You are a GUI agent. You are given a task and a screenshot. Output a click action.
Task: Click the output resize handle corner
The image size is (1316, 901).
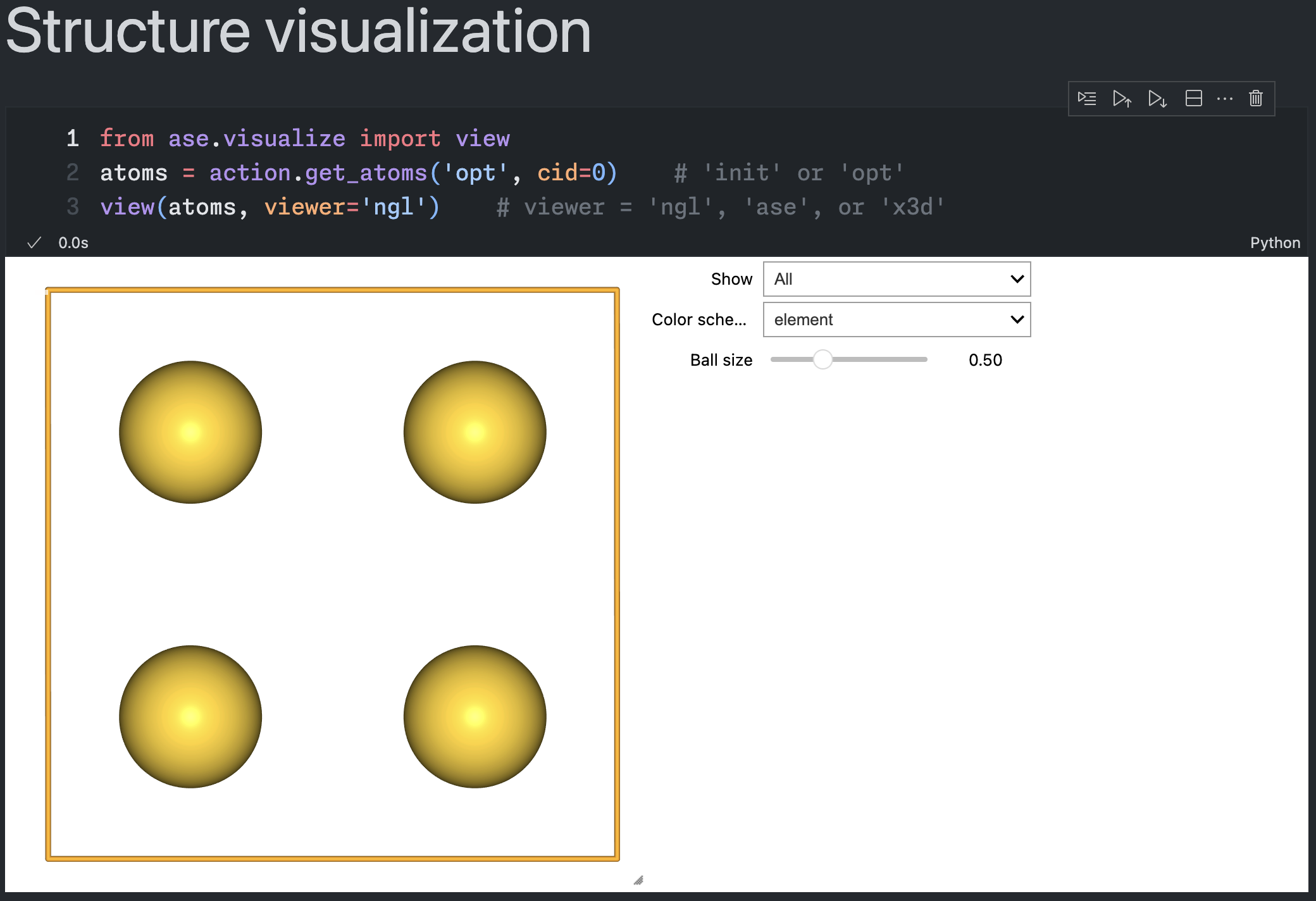point(638,880)
